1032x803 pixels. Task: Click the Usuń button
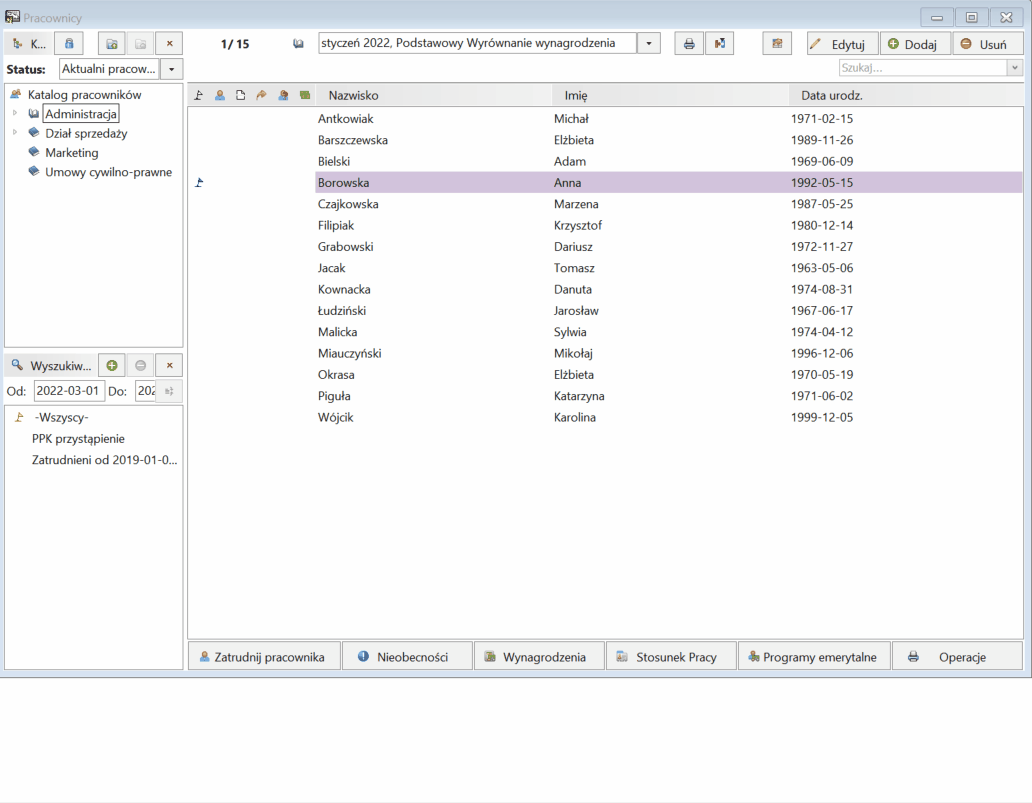[x=987, y=44]
